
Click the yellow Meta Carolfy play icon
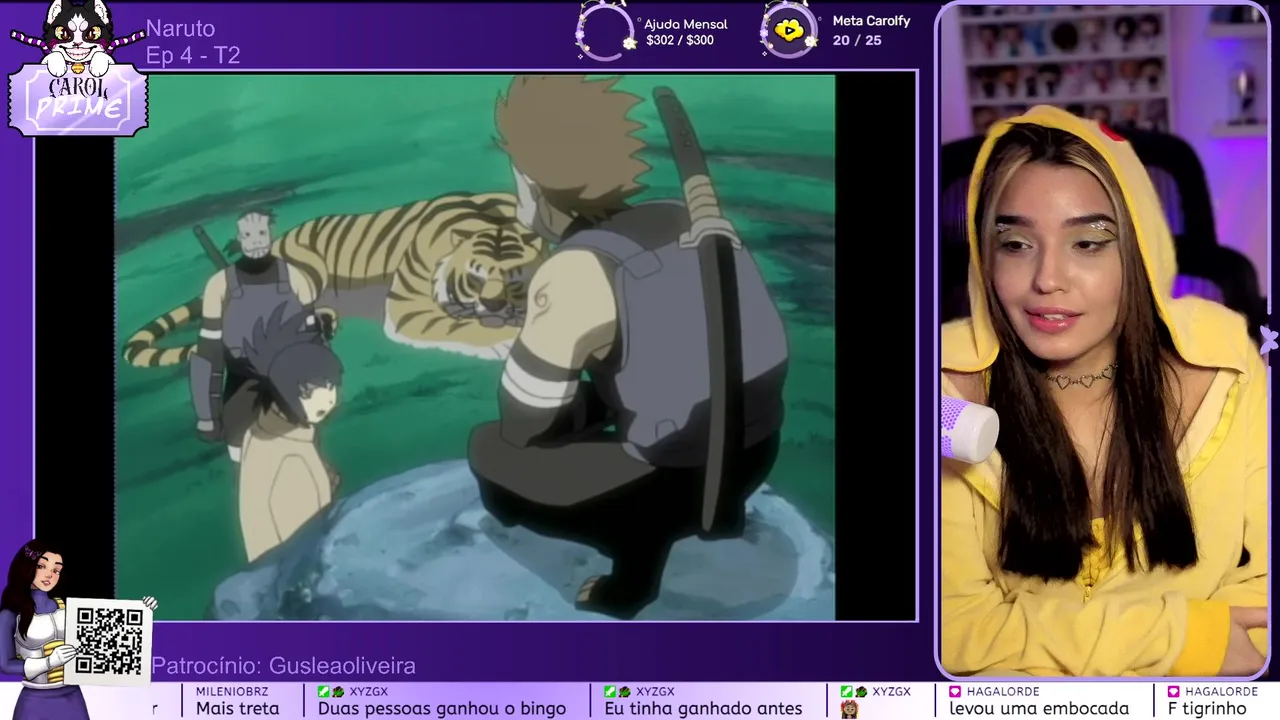(789, 31)
